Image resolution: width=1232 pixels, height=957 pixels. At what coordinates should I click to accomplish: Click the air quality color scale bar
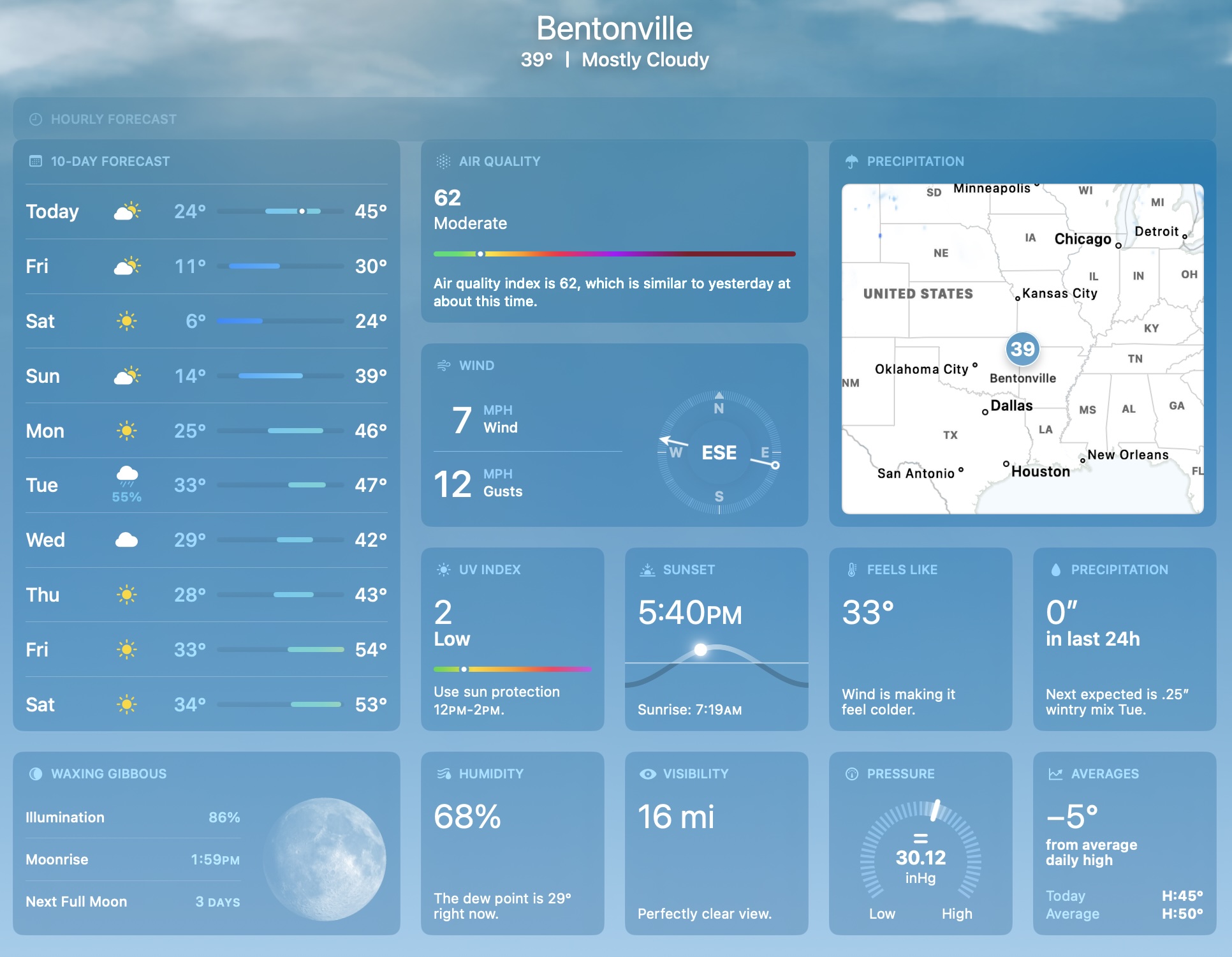coord(614,254)
